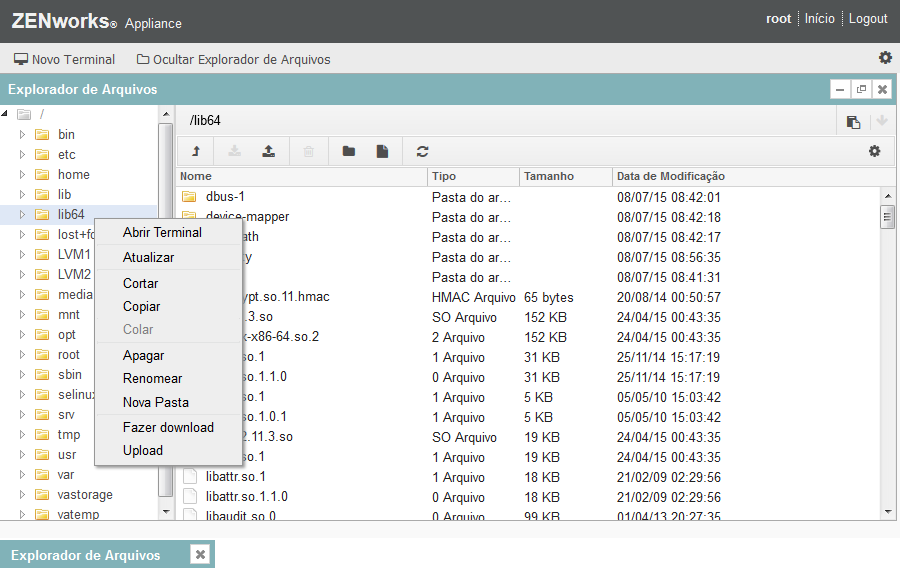
Task: Expand the bin folder tree node
Action: click(23, 134)
